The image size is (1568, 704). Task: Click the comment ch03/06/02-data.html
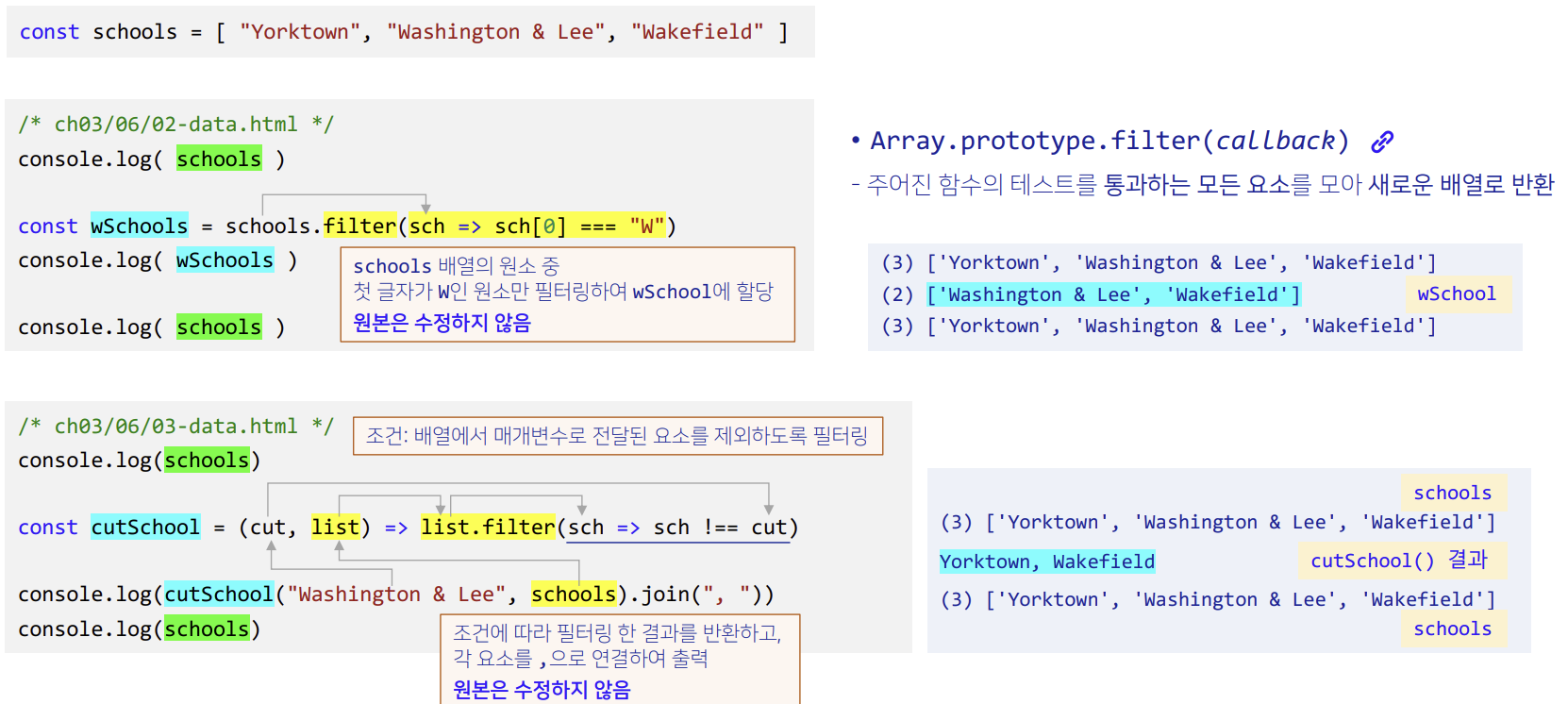[x=175, y=125]
